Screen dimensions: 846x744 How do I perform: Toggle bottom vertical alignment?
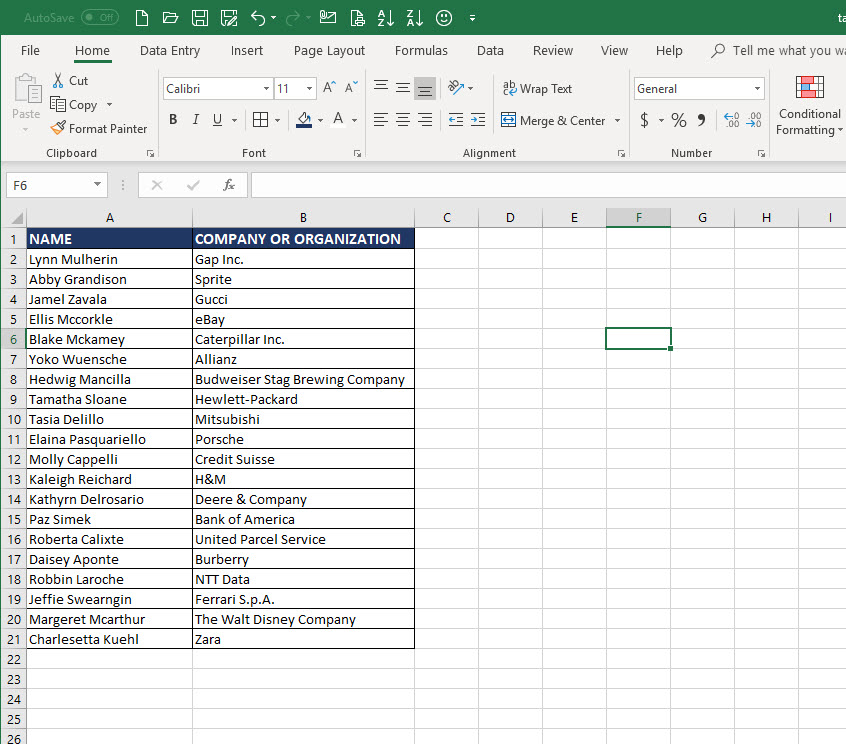(x=425, y=88)
